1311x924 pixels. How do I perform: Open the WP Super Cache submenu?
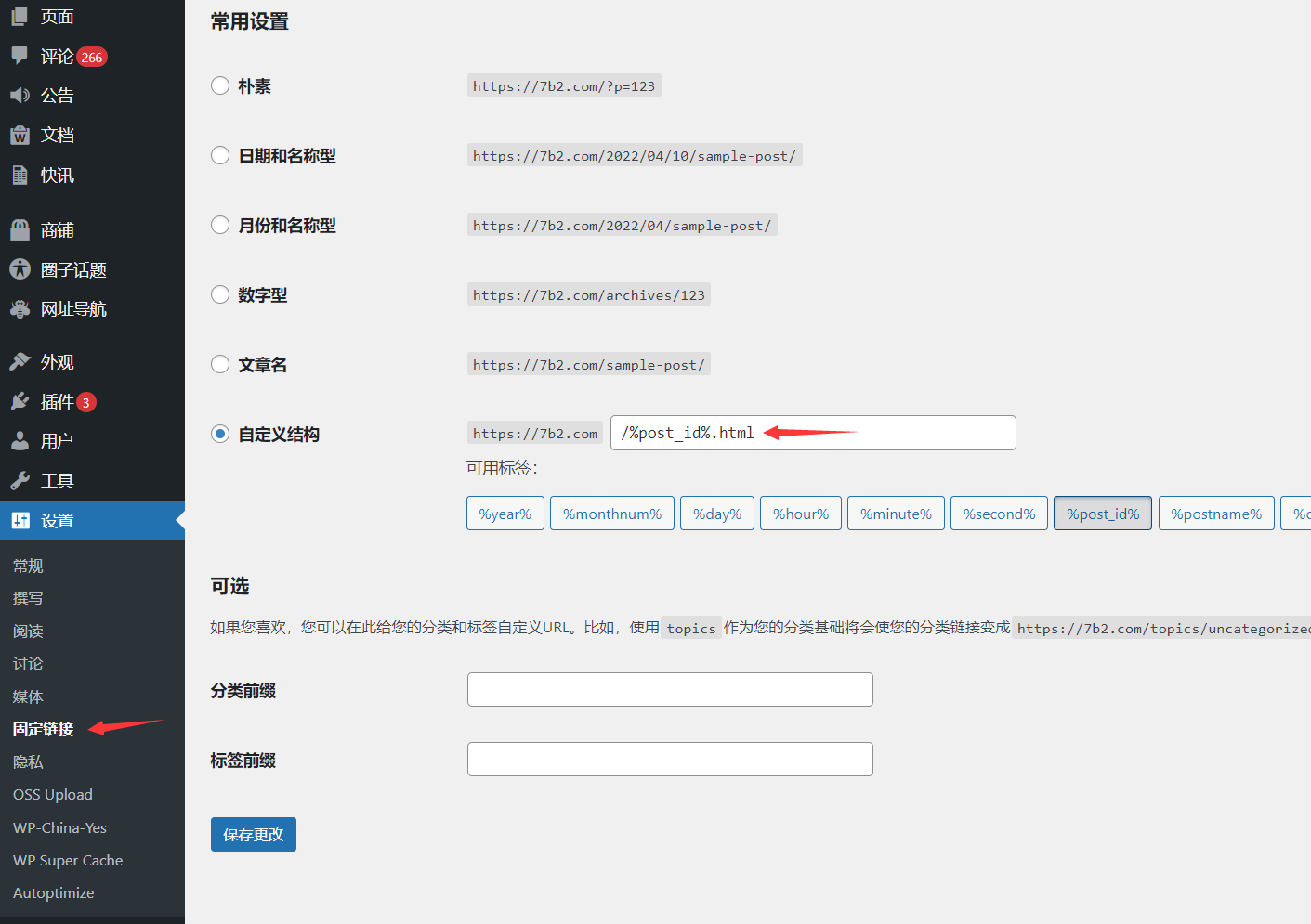(68, 860)
